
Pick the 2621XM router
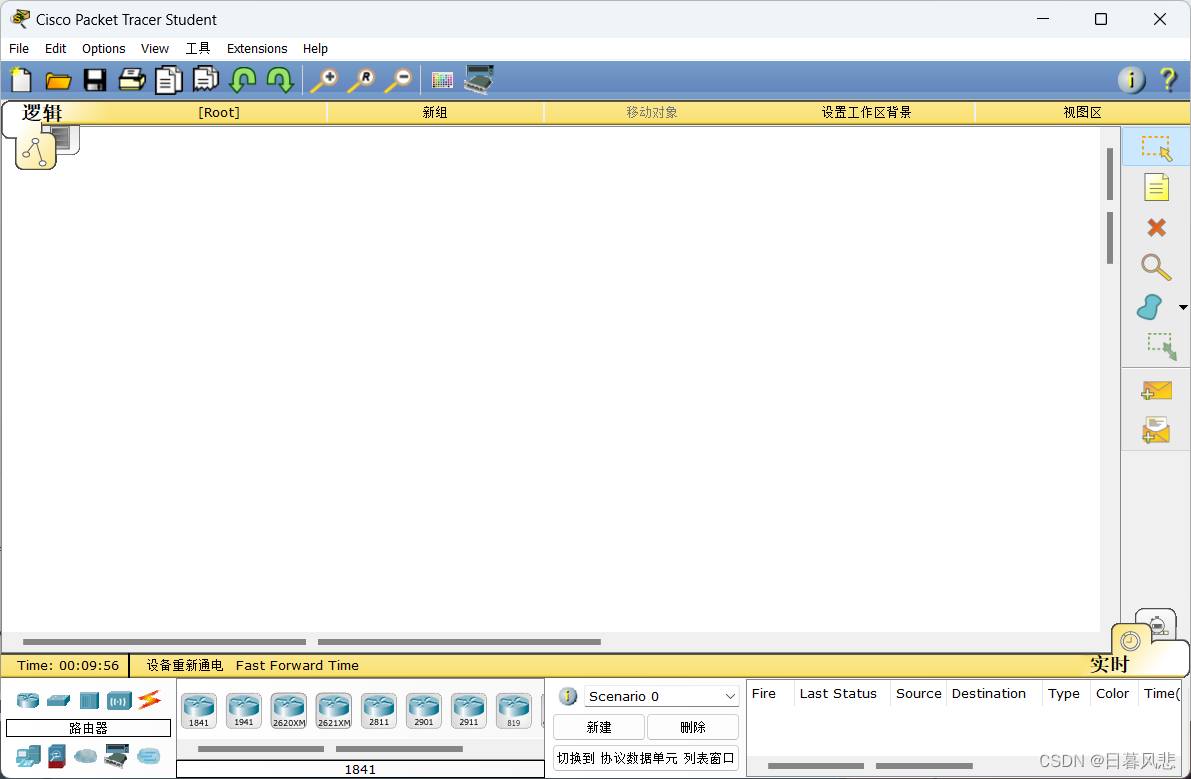coord(334,711)
